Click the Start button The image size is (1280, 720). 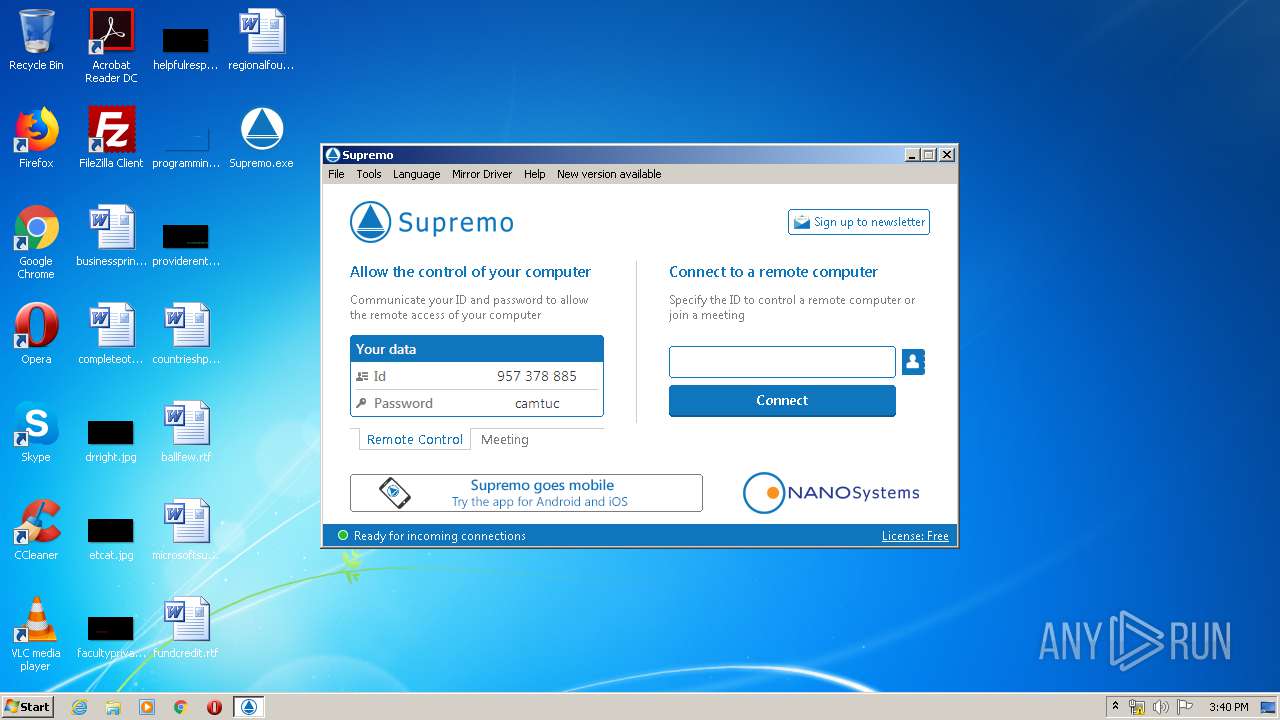coord(28,707)
